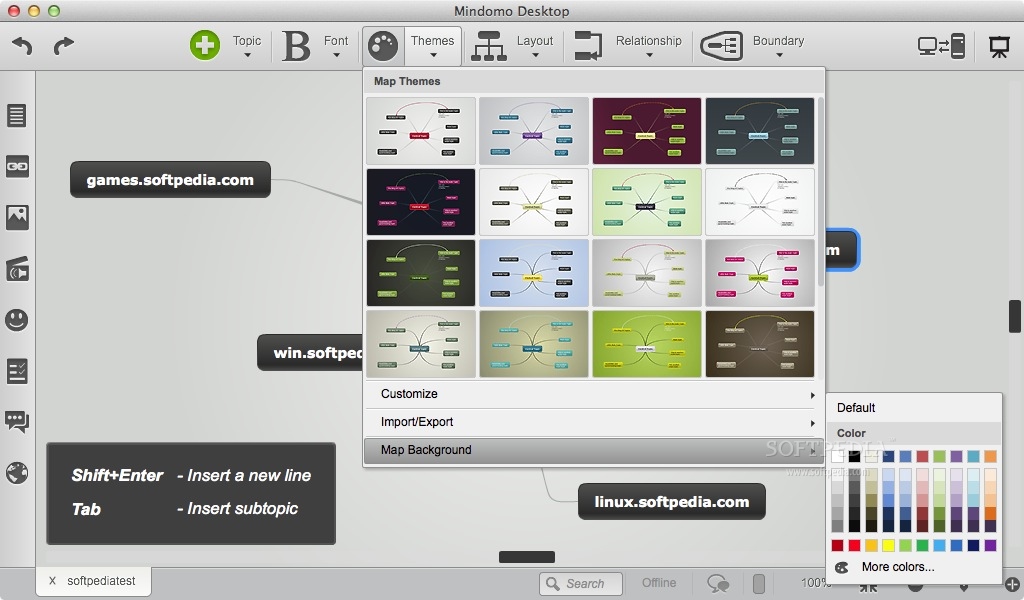This screenshot has width=1024, height=600.
Task: Open the Notes panel in sidebar
Action: tap(16, 116)
